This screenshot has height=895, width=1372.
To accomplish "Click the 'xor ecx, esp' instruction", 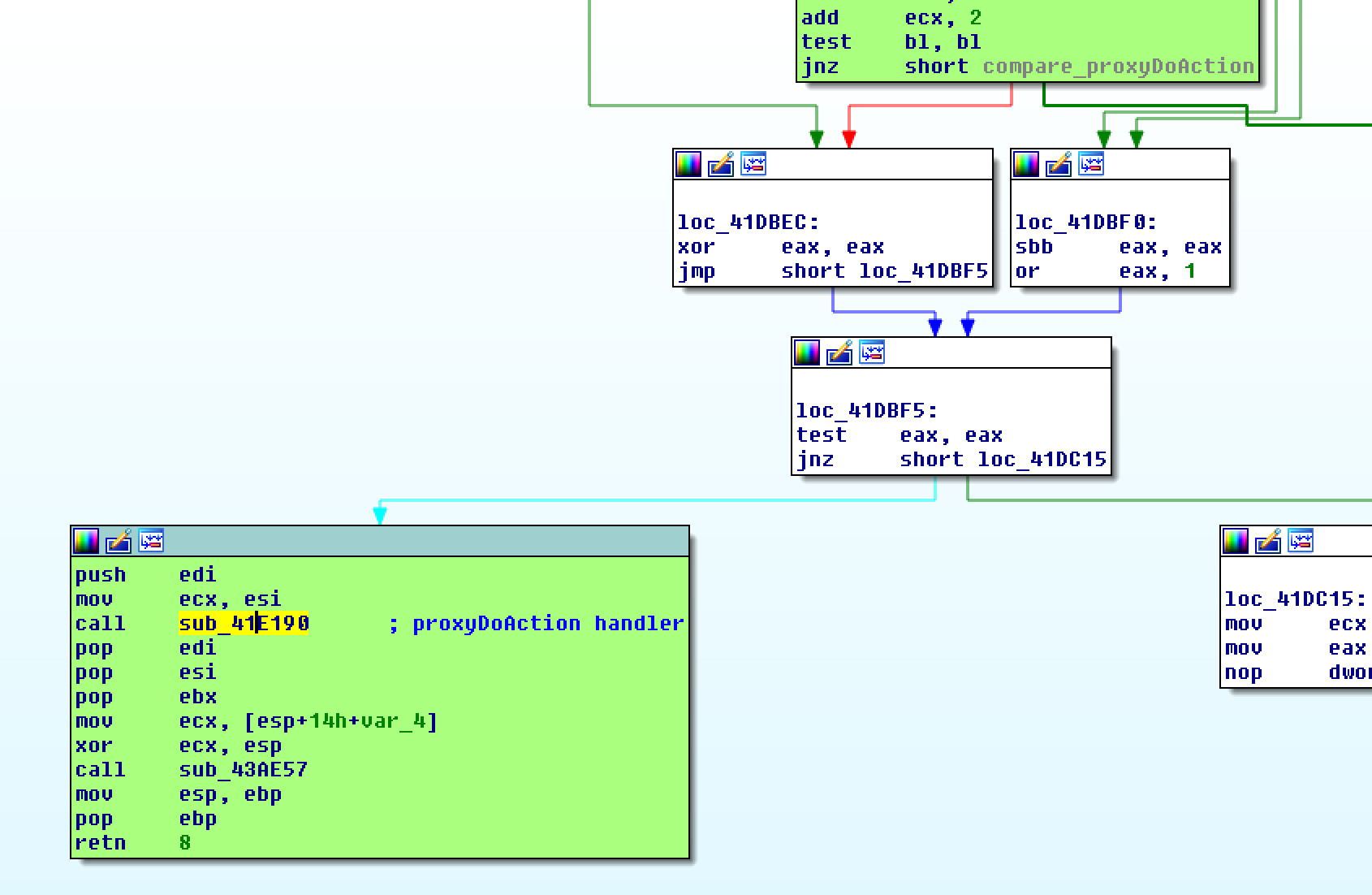I will 179,746.
